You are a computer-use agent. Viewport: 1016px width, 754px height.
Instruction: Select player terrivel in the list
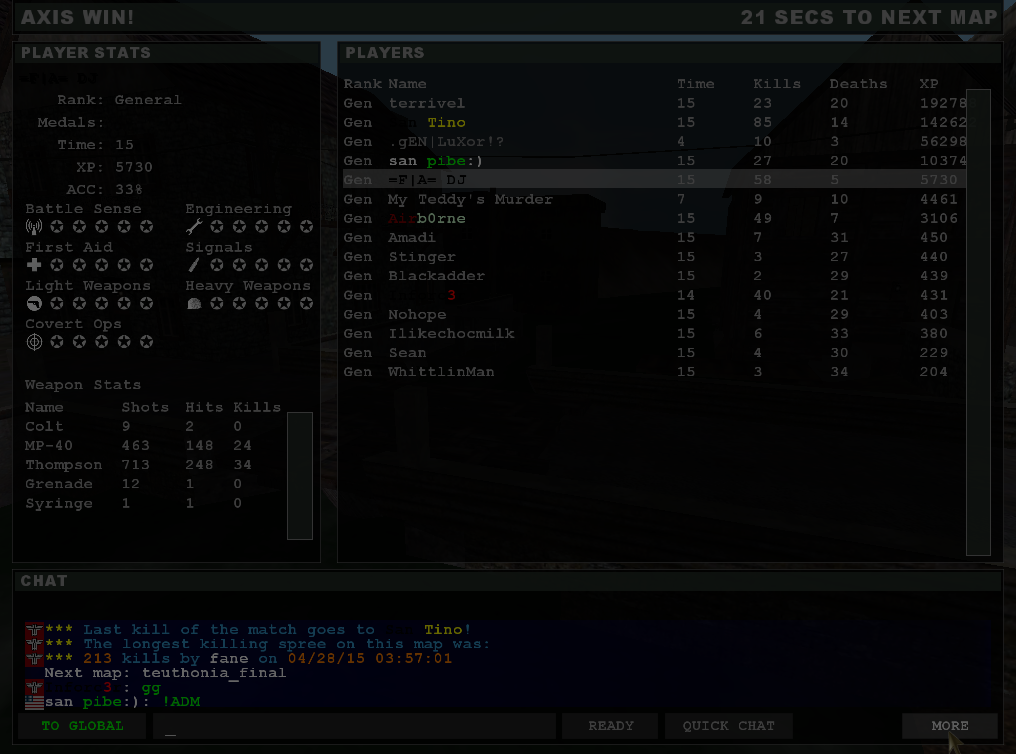654,103
